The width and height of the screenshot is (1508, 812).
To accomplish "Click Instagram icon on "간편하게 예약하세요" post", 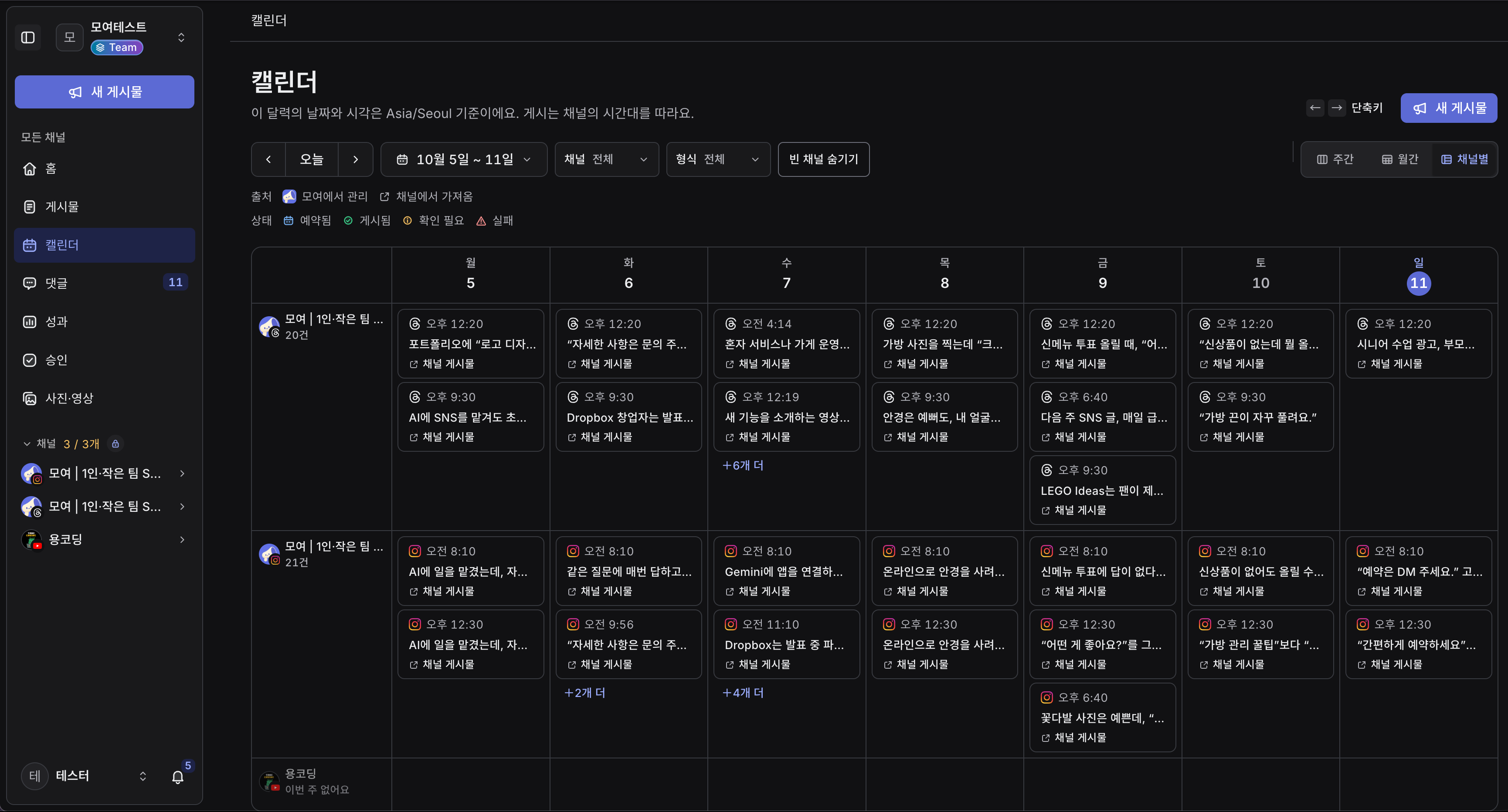I will [x=1363, y=625].
